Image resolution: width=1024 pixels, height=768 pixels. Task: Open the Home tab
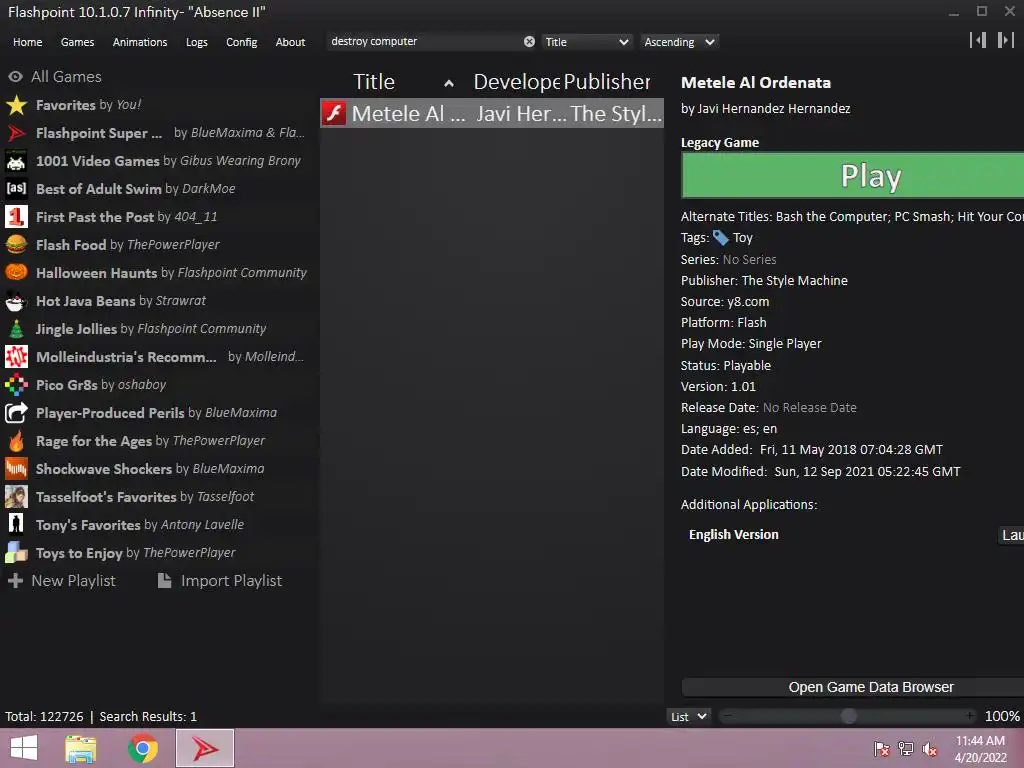(27, 42)
